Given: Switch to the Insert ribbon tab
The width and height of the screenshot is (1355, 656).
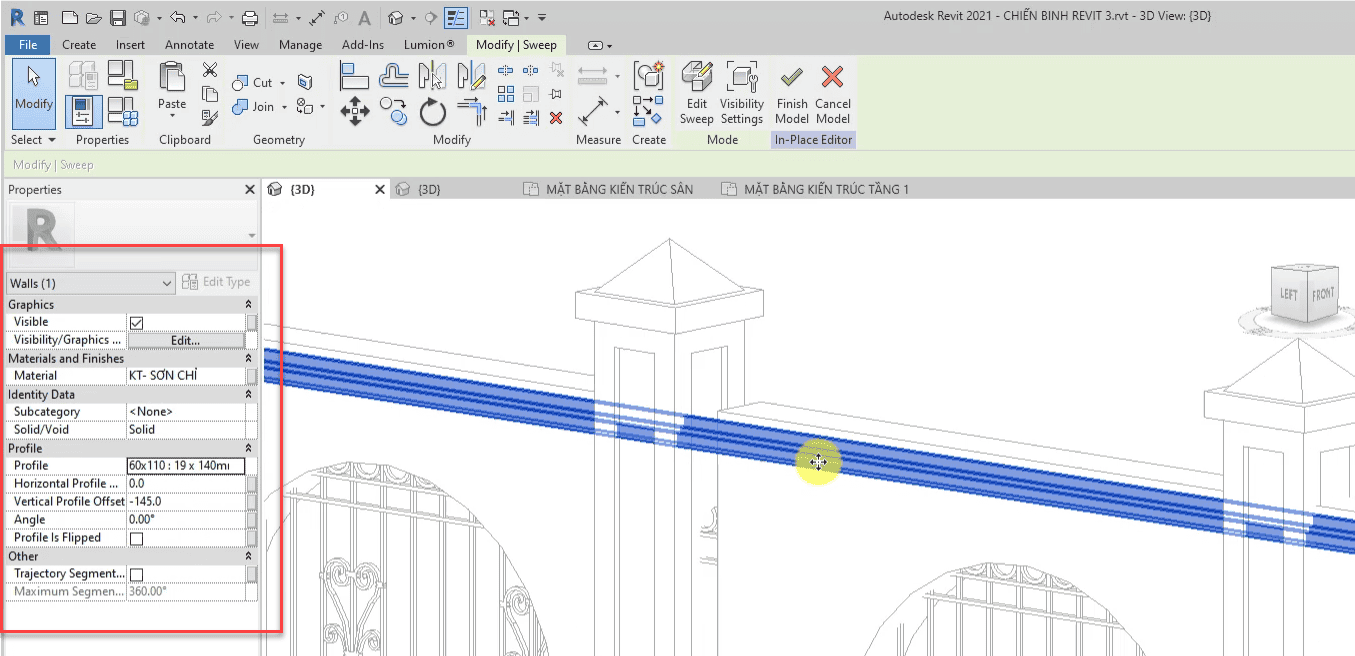Looking at the screenshot, I should click(x=130, y=45).
